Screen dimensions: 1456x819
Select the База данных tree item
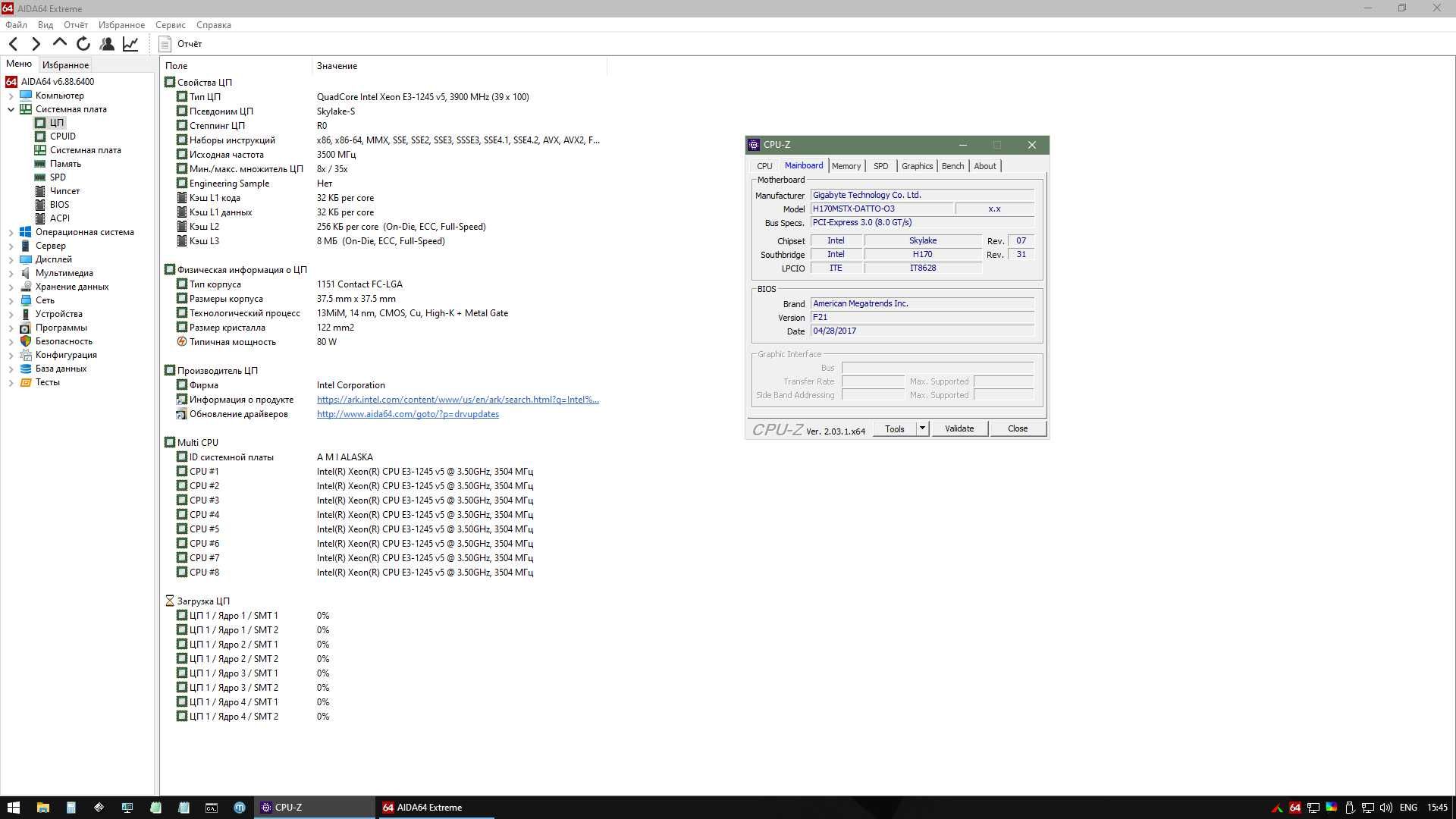pos(61,369)
